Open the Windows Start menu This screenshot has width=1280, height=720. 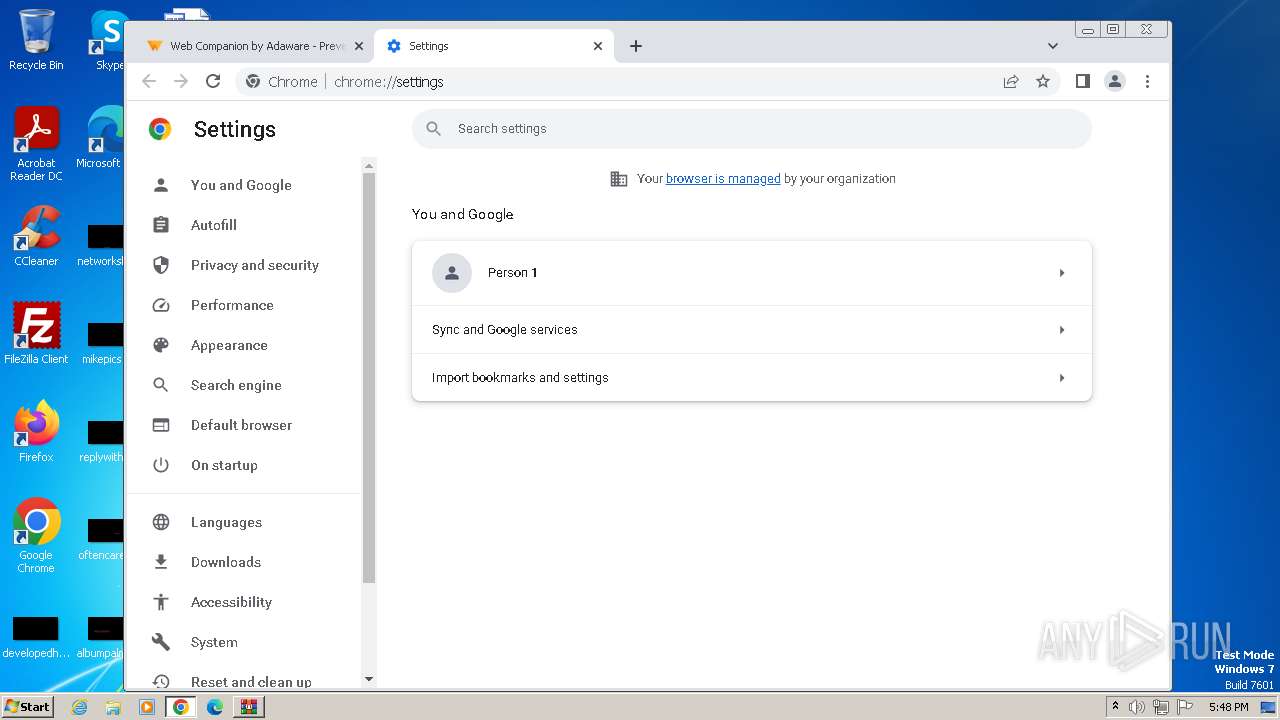click(27, 706)
